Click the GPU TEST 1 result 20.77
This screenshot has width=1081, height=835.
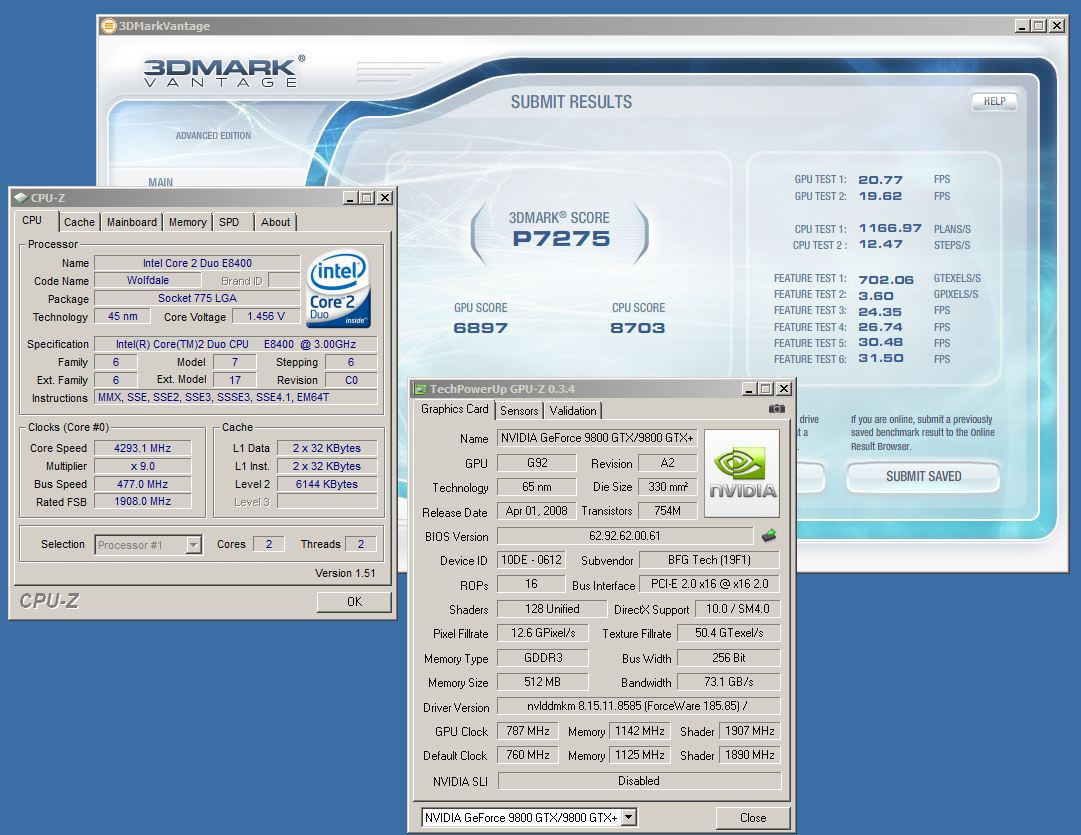[x=880, y=179]
